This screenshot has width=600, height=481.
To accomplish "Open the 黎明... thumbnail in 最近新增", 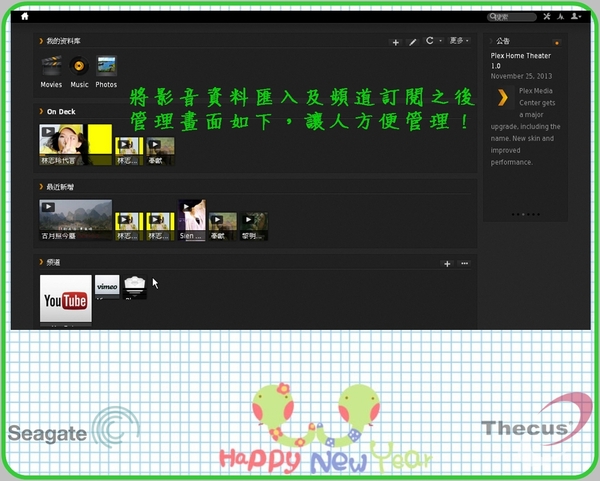I will click(x=254, y=226).
